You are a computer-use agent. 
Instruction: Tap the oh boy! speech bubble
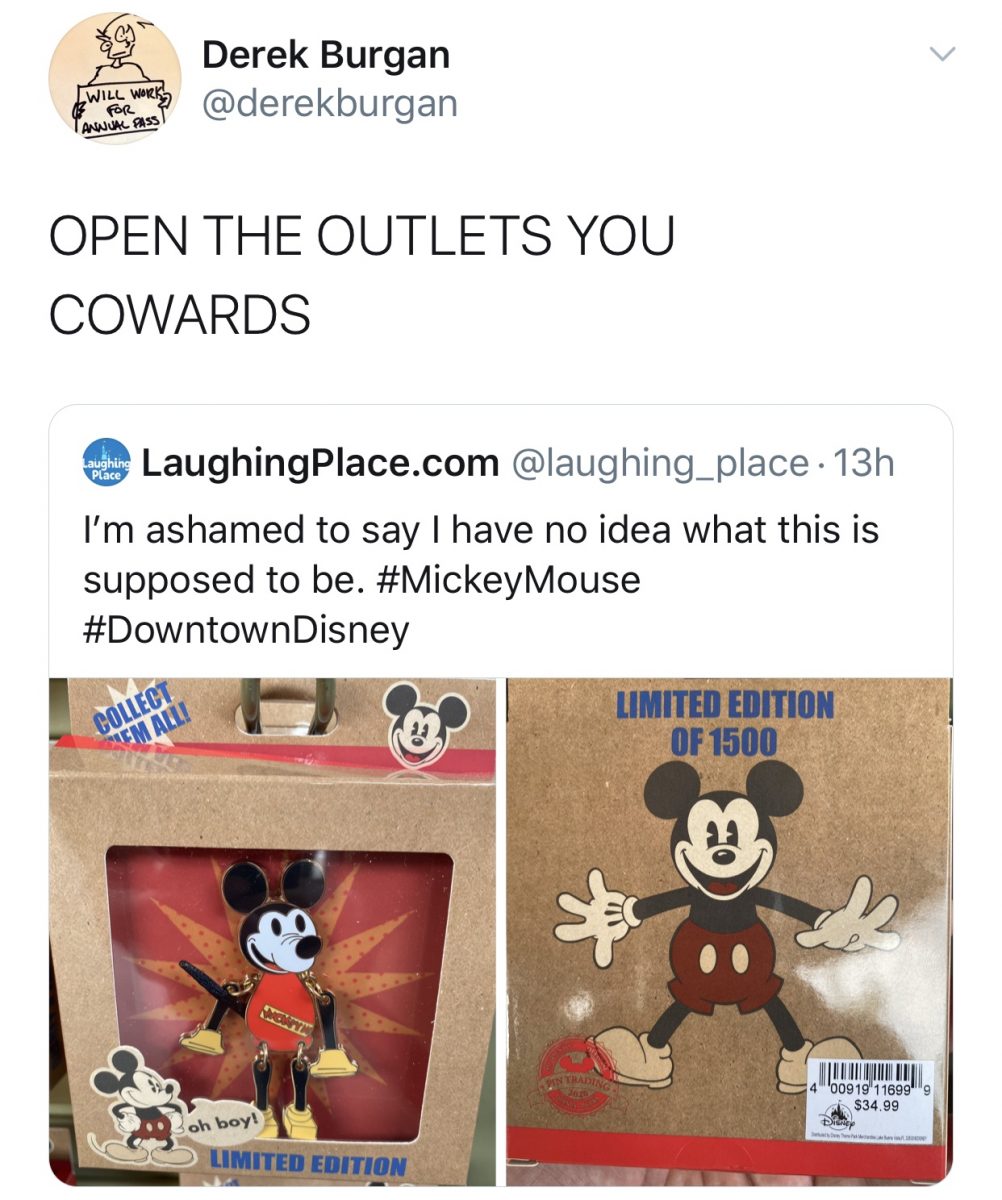tap(224, 1122)
